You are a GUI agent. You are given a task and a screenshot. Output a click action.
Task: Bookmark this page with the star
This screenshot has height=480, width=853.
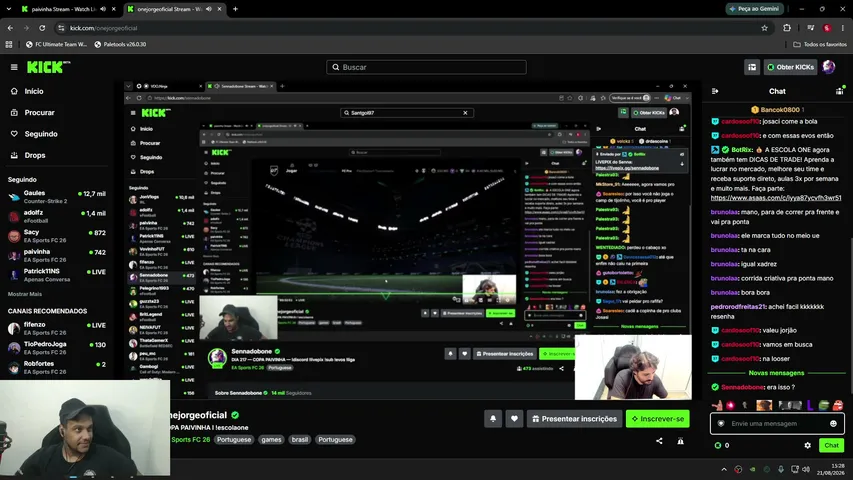764,28
